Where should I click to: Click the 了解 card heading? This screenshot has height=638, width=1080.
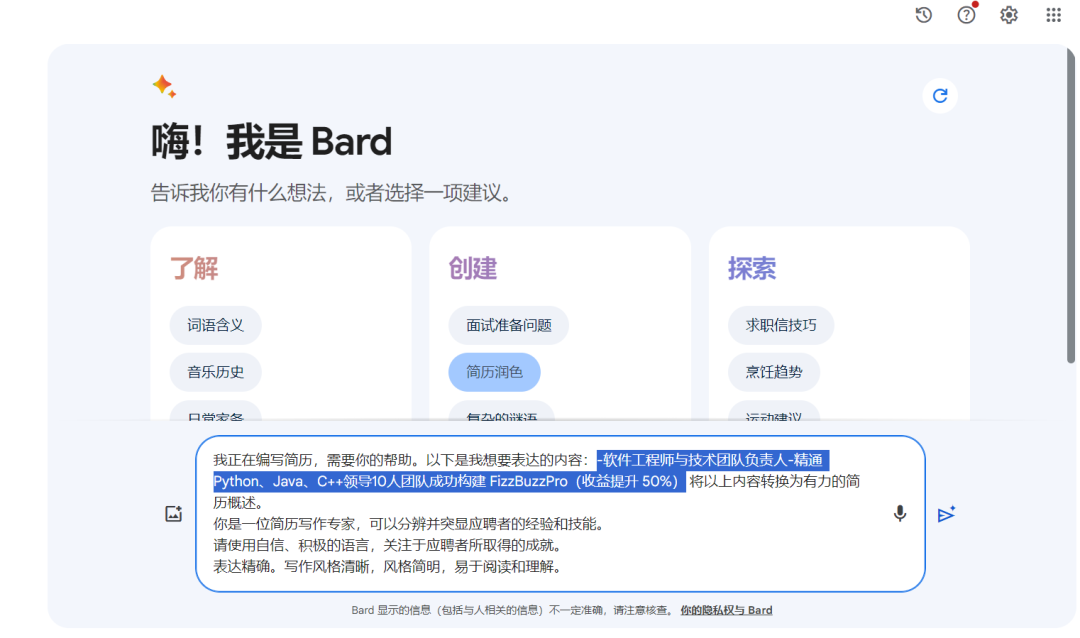pyautogui.click(x=194, y=269)
